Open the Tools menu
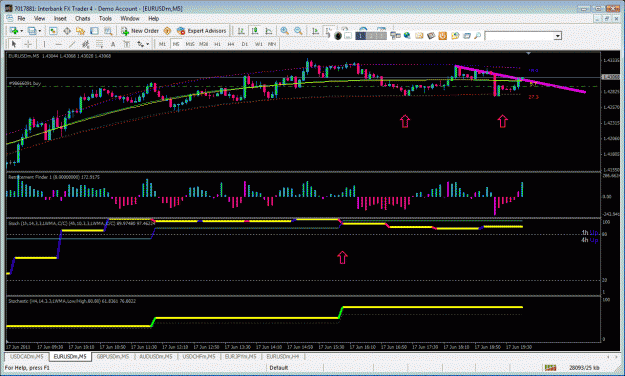Screen dimensions: 625x376 click(105, 18)
